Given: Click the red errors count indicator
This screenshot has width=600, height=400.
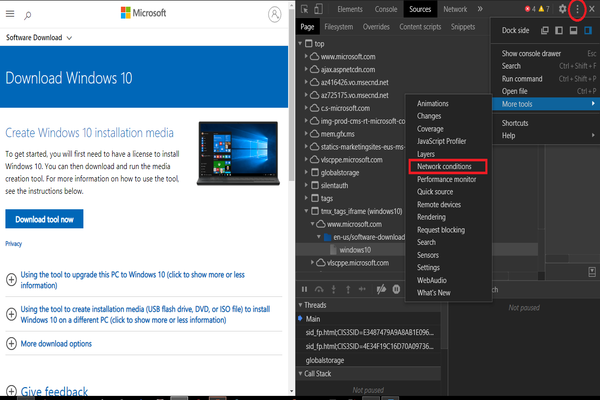Looking at the screenshot, I should click(x=530, y=9).
